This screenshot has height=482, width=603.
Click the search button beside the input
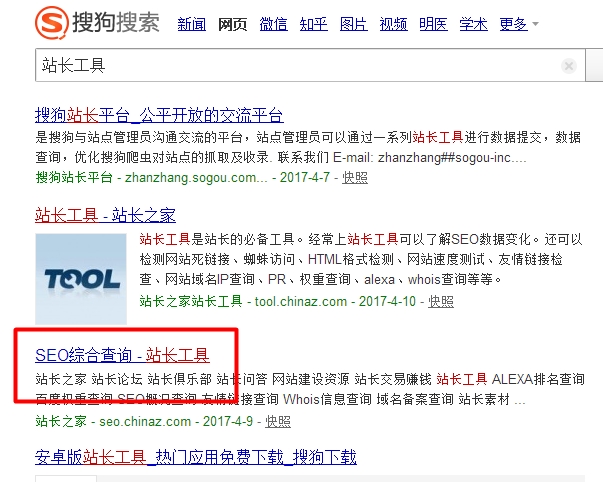pos(594,65)
